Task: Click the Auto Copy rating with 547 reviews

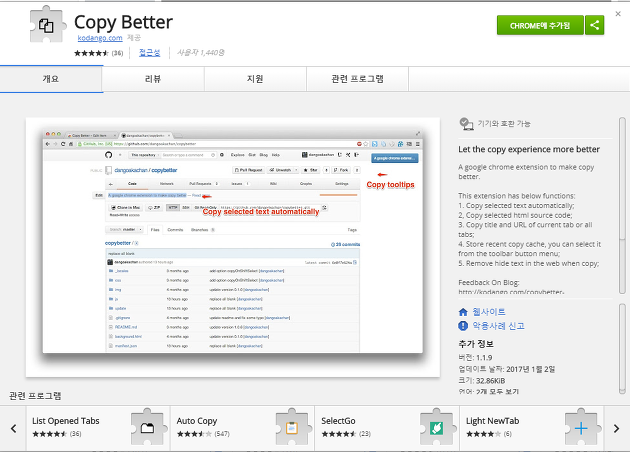Action: (x=203, y=434)
